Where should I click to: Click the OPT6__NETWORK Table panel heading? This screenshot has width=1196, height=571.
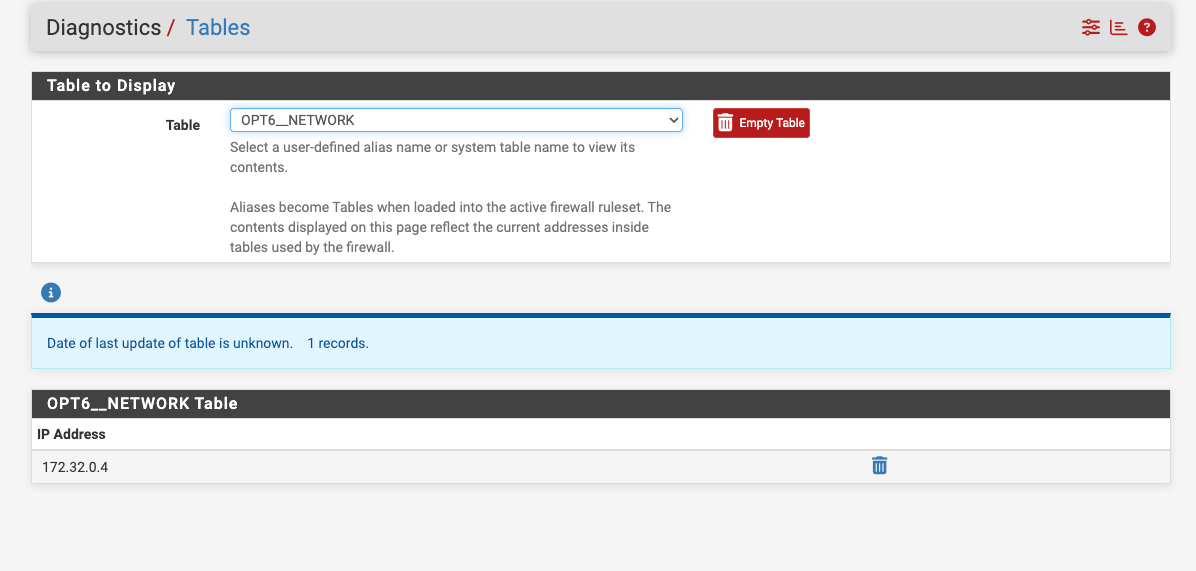point(142,404)
